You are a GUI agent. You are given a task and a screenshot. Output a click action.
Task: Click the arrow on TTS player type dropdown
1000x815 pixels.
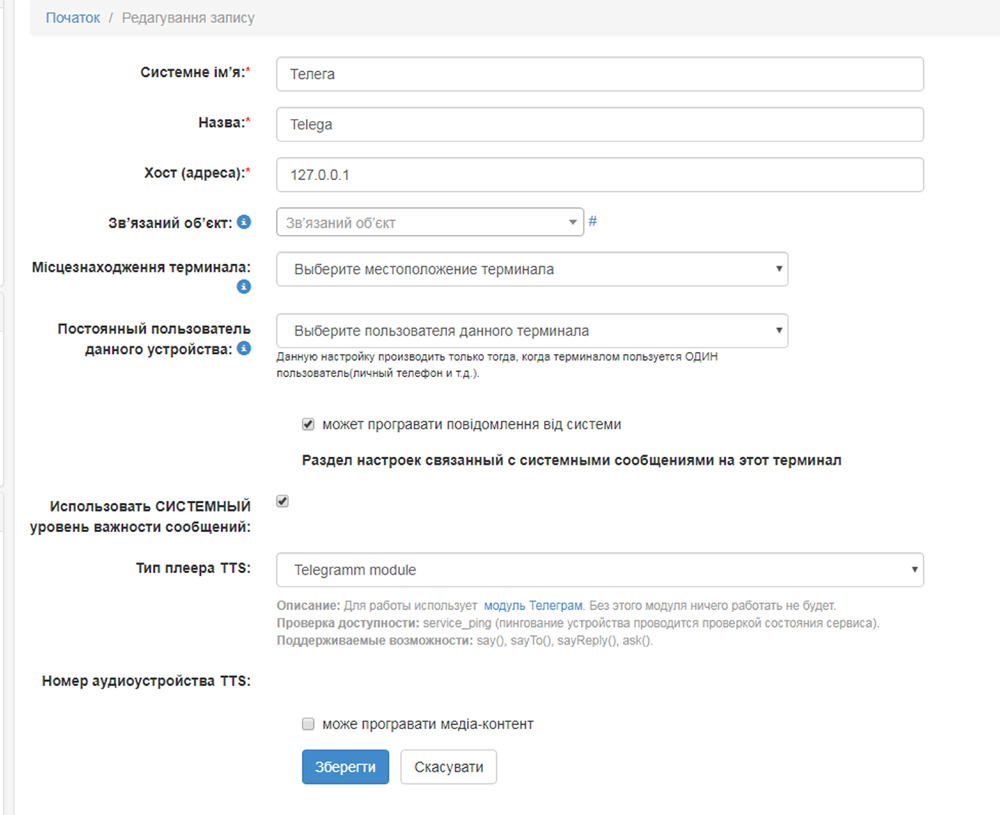[916, 568]
